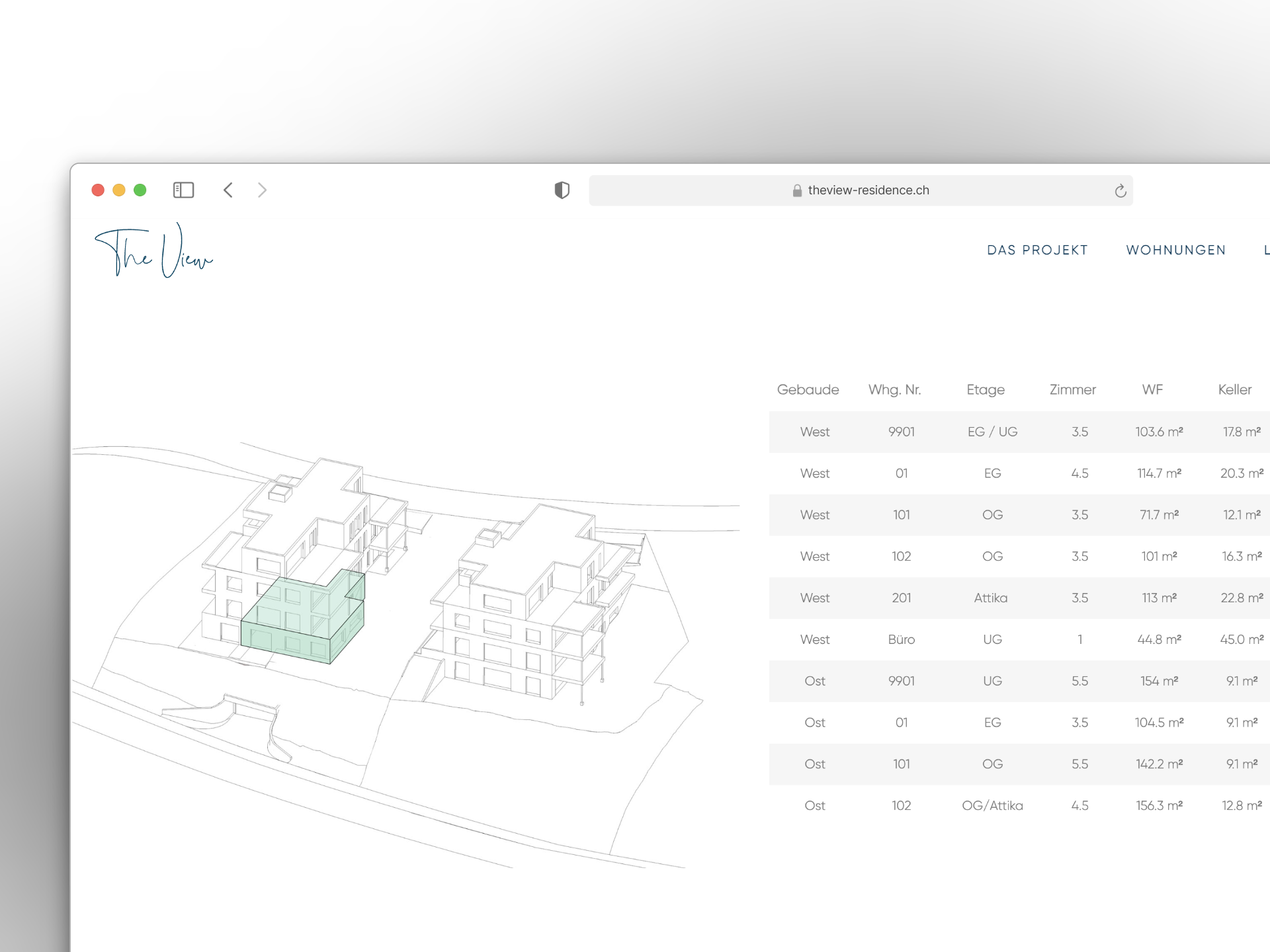1270x952 pixels.
Task: Focus the theview-residence.ch address field
Action: click(x=861, y=190)
